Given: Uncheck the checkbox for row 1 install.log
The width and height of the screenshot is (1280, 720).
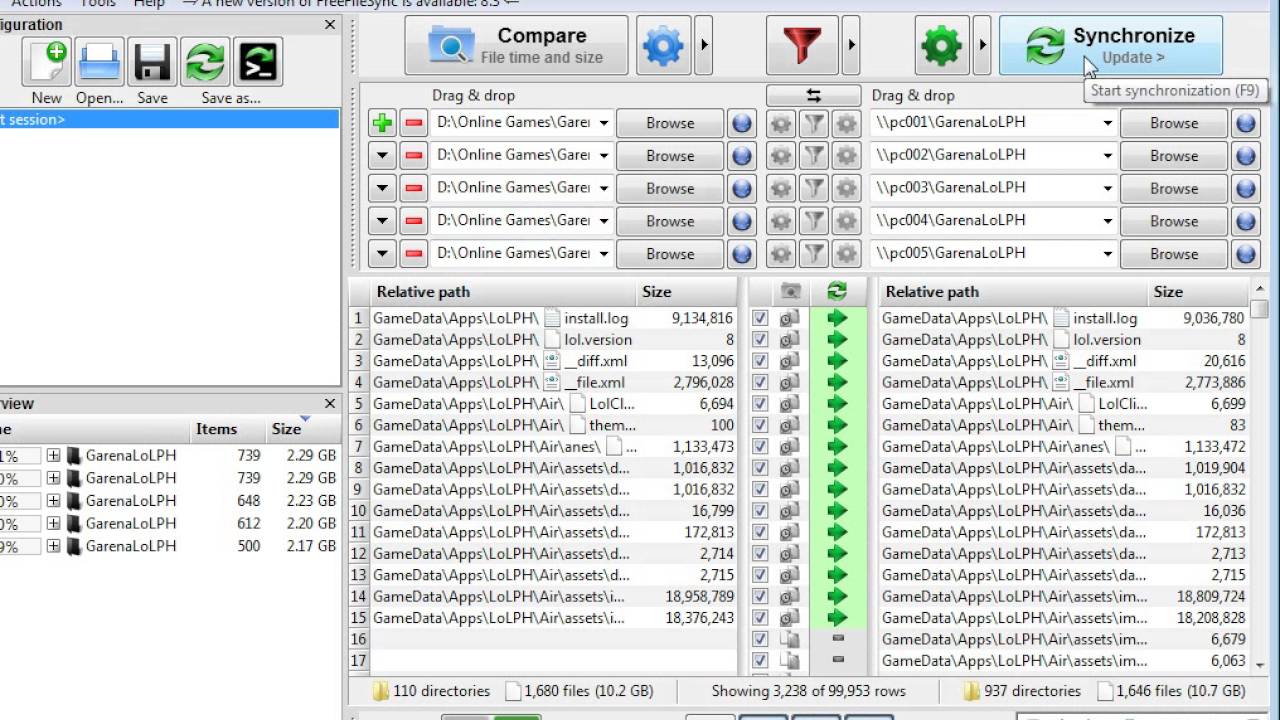Looking at the screenshot, I should 760,318.
